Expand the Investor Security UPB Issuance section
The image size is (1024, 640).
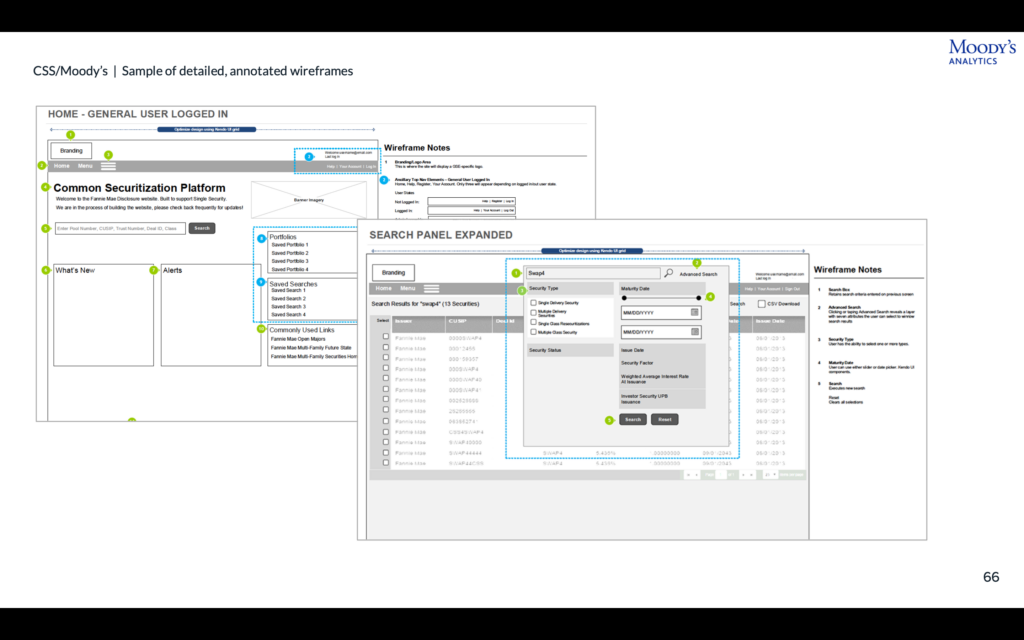tap(662, 399)
